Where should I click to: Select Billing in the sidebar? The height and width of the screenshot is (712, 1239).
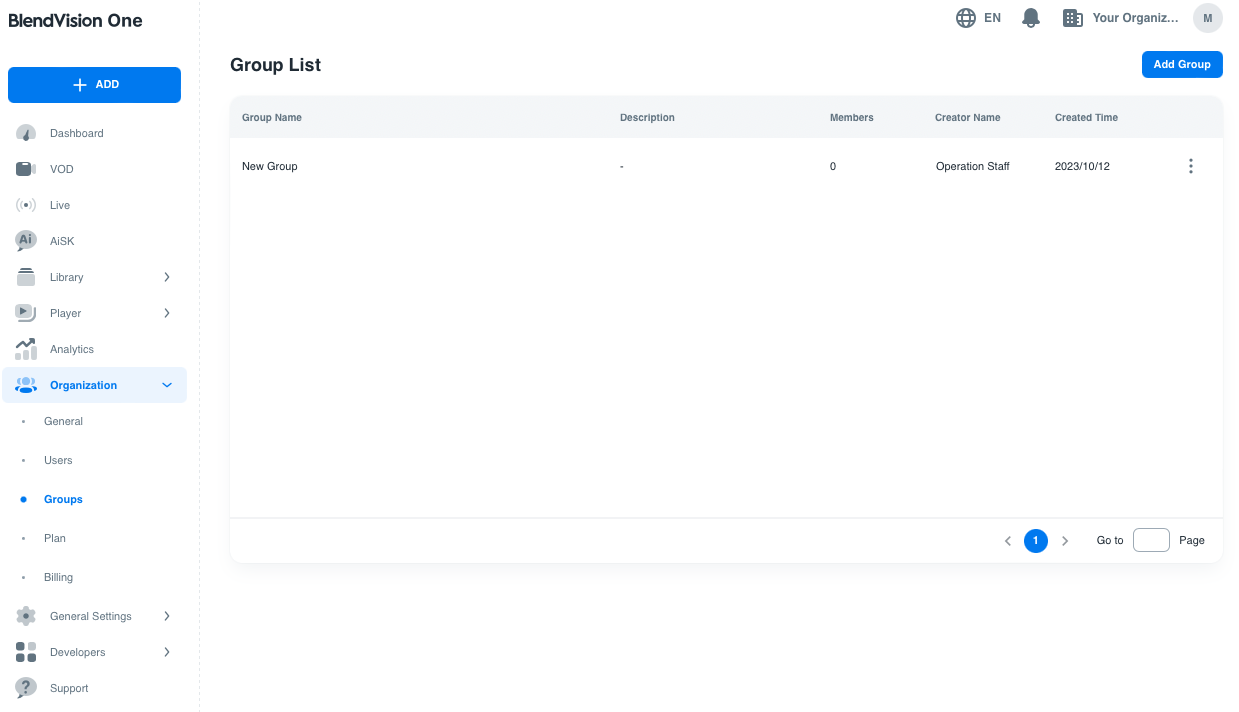click(58, 577)
